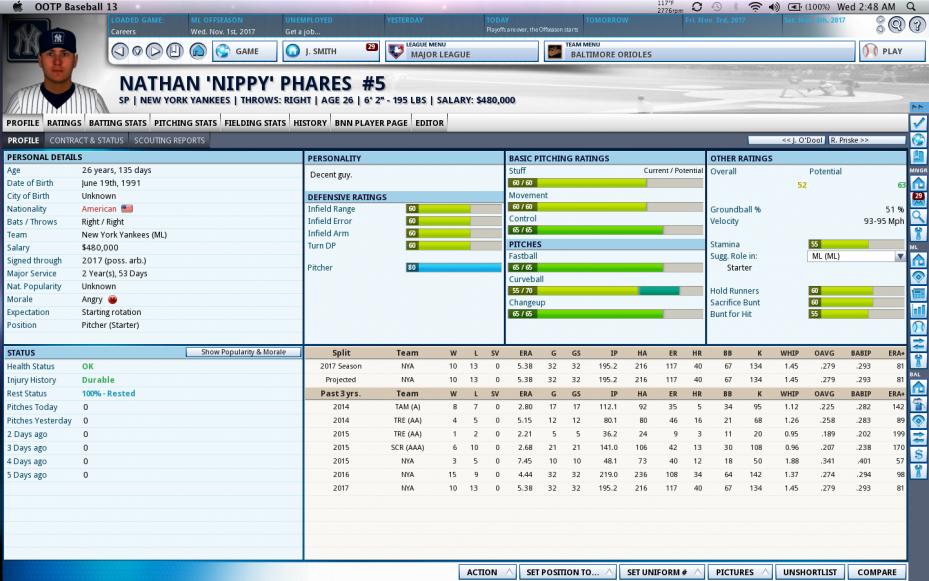Open the help question mark icon
Screen dimensions: 929x581
coord(918,24)
